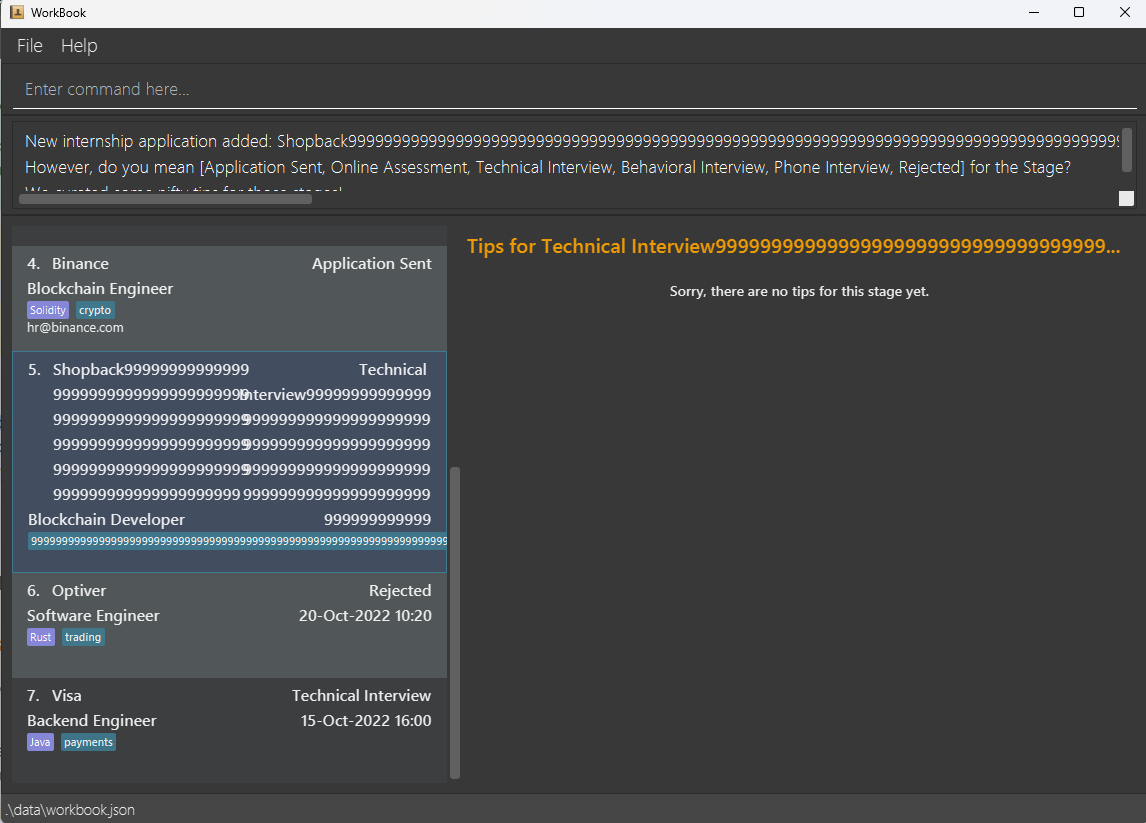The image size is (1146, 823).
Task: Click the Blockchain Developer role text
Action: click(x=107, y=520)
